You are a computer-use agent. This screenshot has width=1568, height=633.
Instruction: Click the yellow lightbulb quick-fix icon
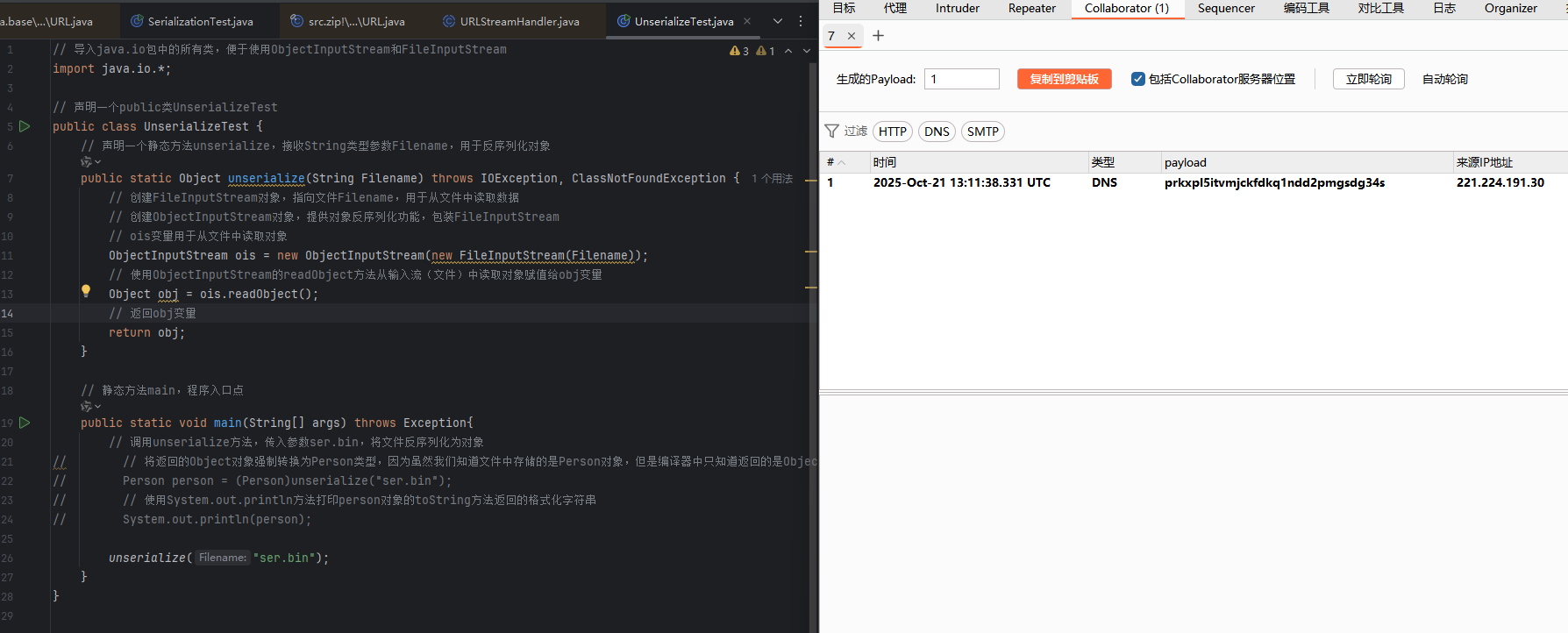tap(86, 290)
